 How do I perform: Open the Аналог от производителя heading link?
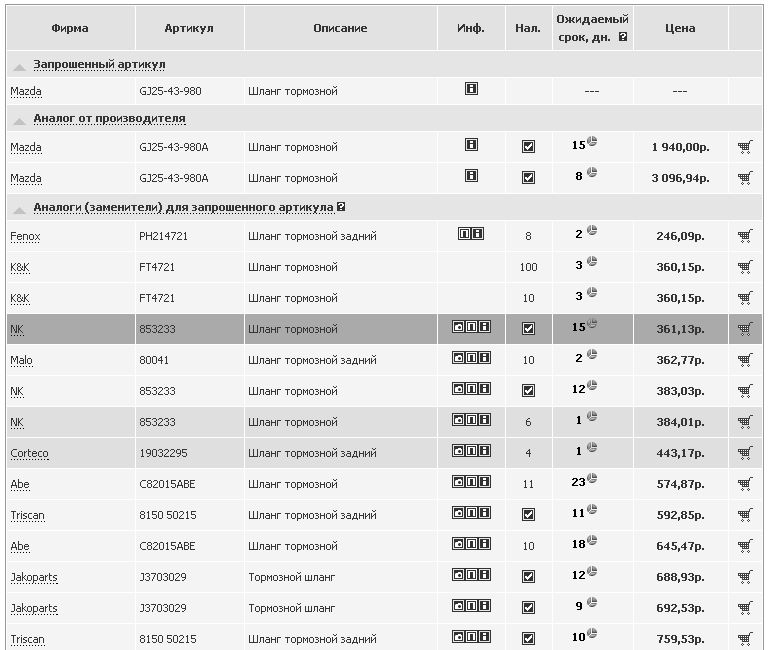109,118
